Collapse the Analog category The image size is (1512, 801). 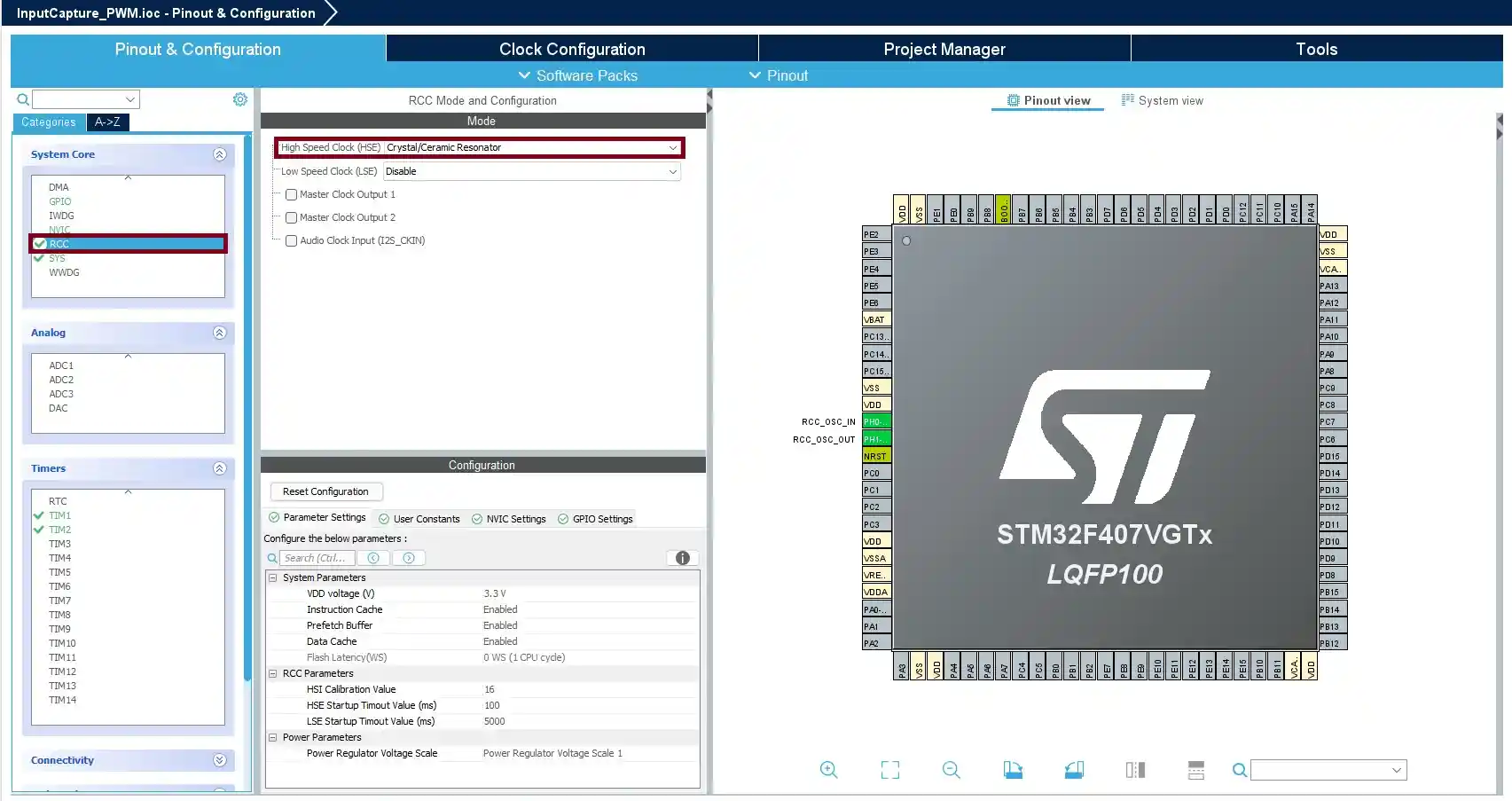coord(219,333)
